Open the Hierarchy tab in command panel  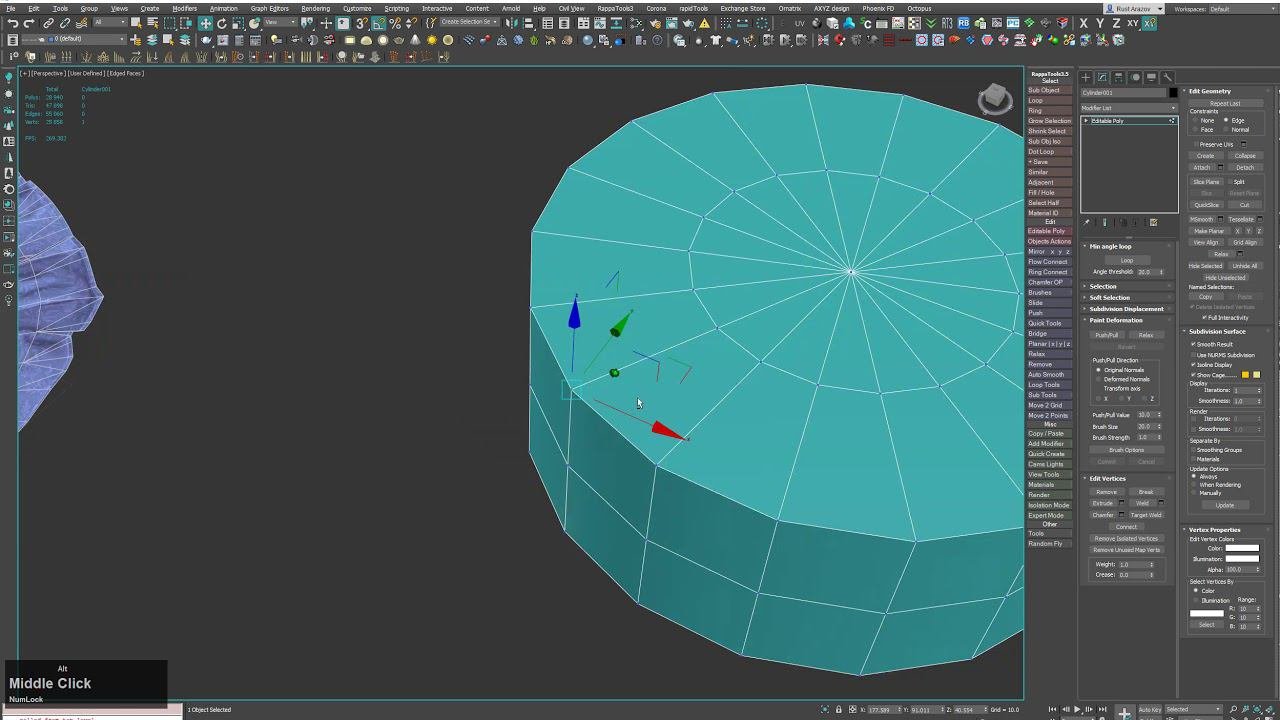(1118, 77)
